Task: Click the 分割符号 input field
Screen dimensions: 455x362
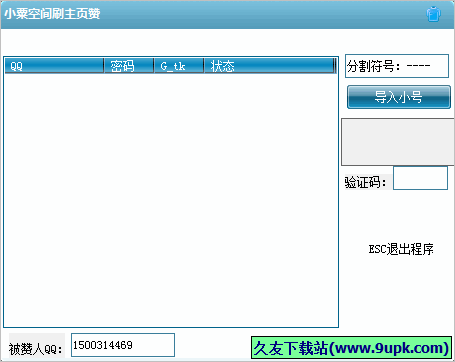Action: [x=397, y=66]
